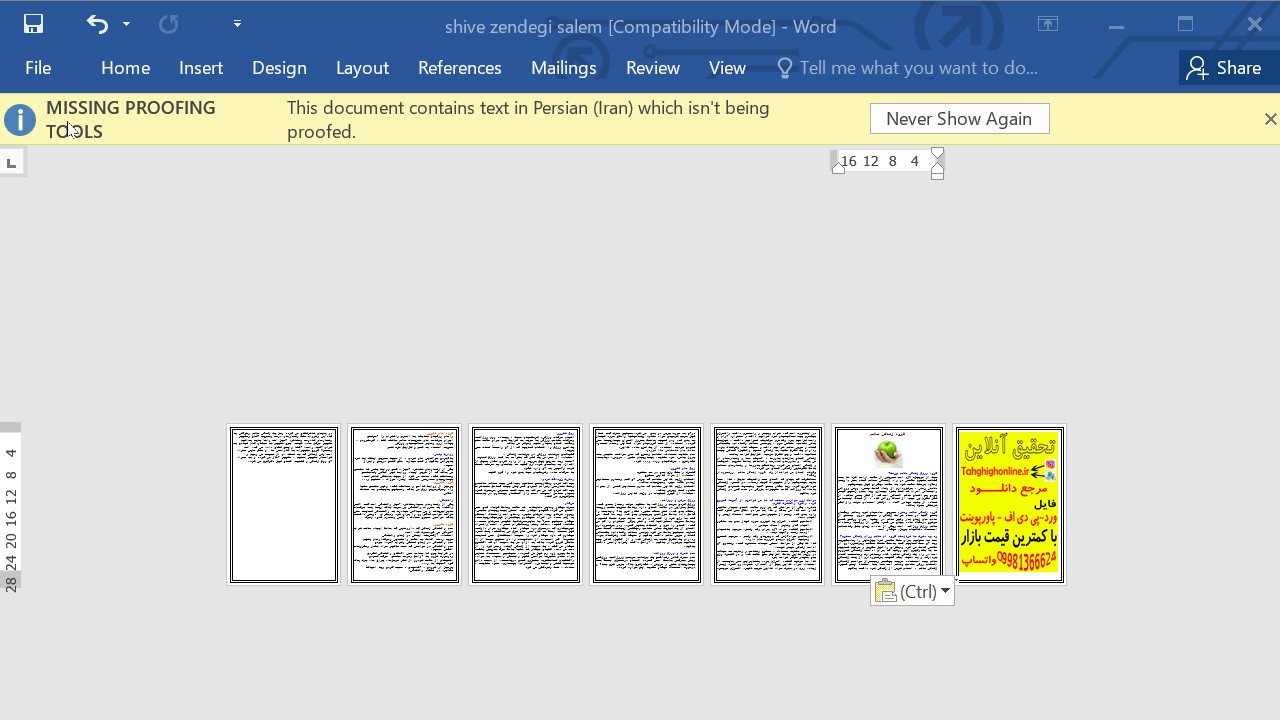Viewport: 1280px width, 720px height.
Task: Go to the References tab
Action: pos(460,68)
